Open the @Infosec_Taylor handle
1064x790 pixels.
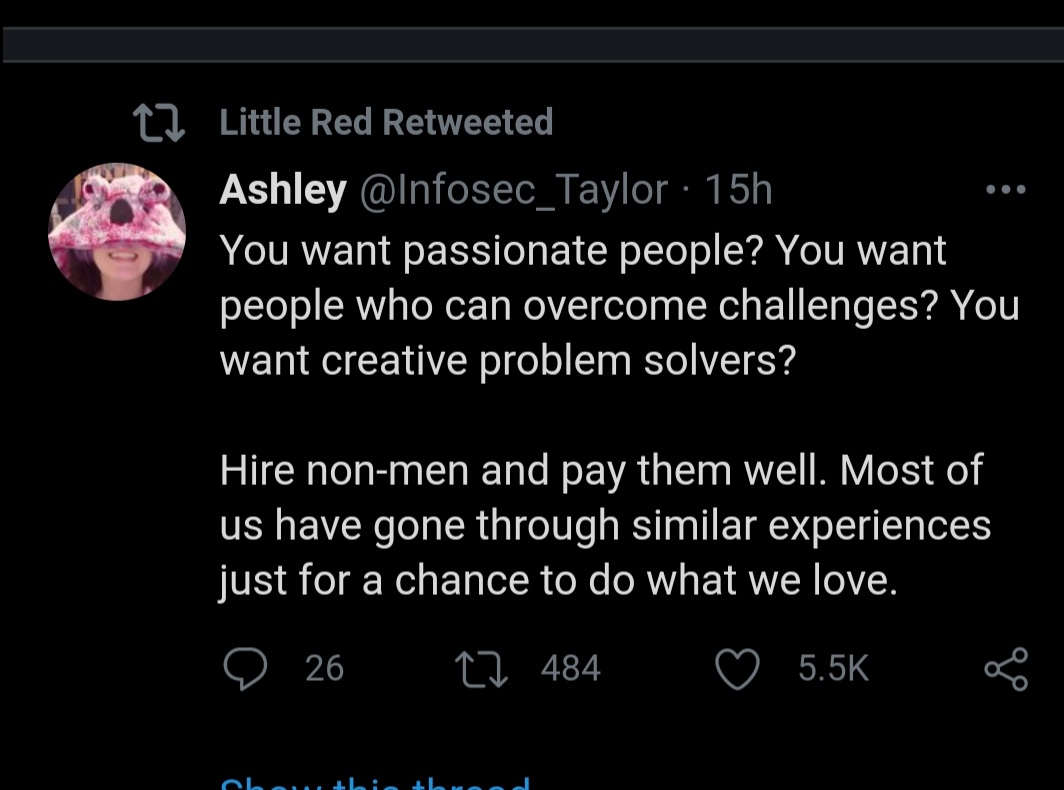[514, 190]
